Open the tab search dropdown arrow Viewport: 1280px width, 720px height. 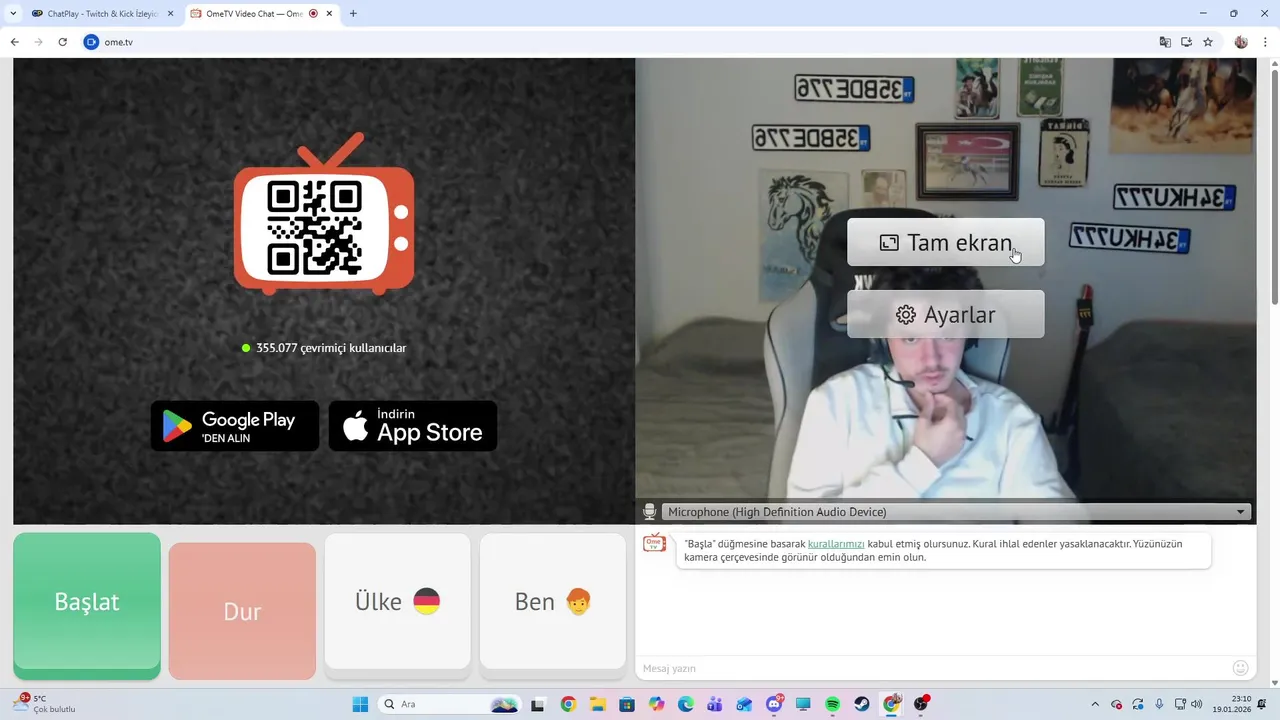click(x=13, y=14)
